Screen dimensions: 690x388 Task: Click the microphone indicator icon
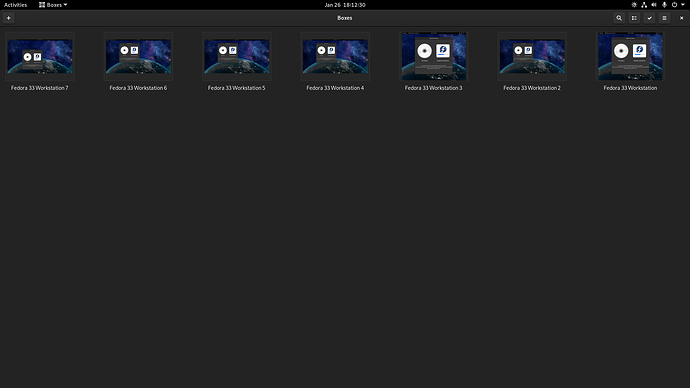[x=664, y=5]
